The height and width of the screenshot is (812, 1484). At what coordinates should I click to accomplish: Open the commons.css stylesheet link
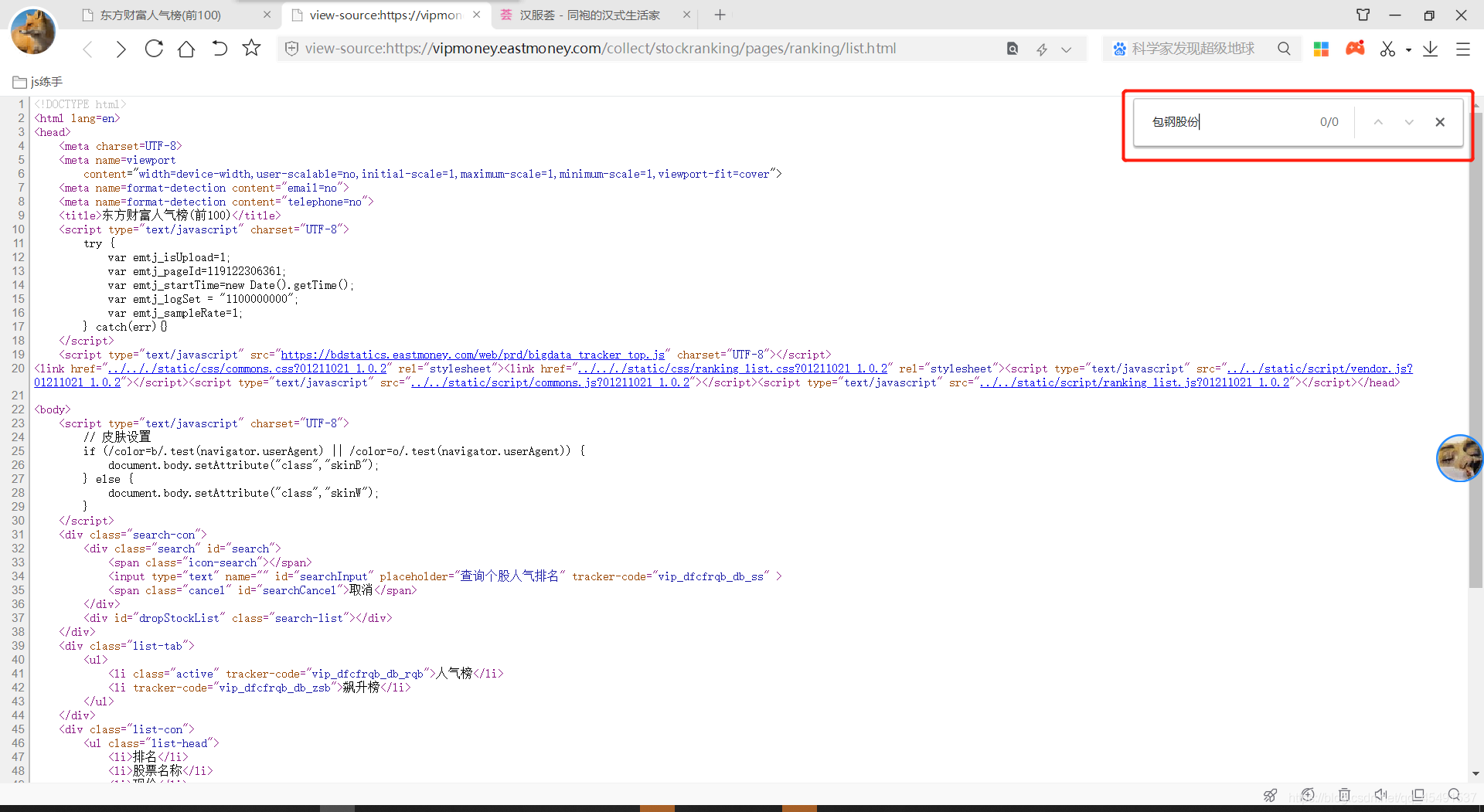click(247, 369)
